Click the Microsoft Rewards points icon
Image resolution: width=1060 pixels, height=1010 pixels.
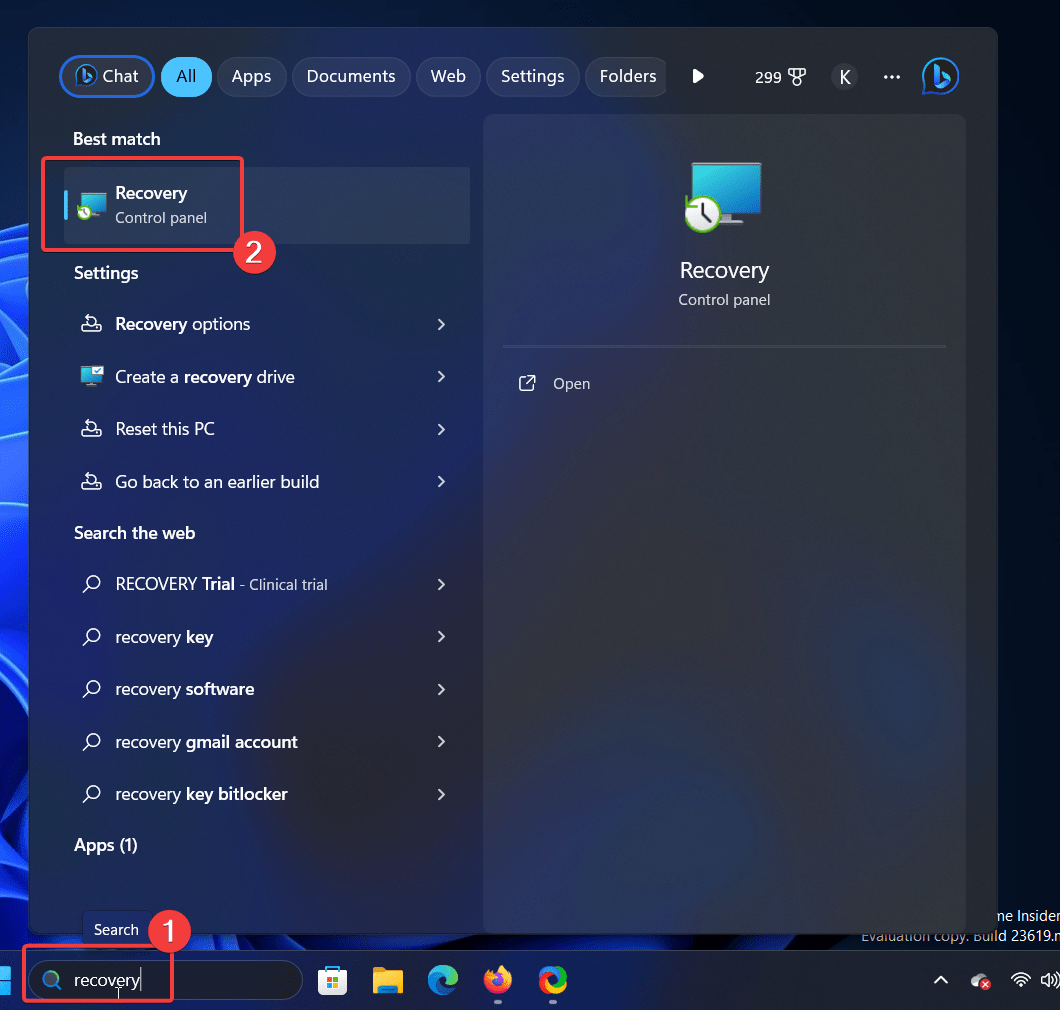point(780,77)
